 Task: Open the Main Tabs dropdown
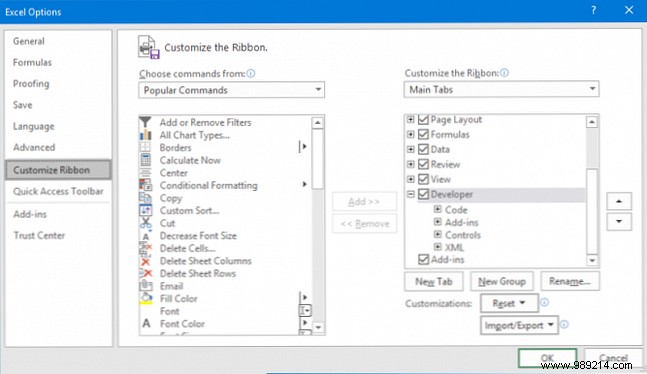click(501, 89)
